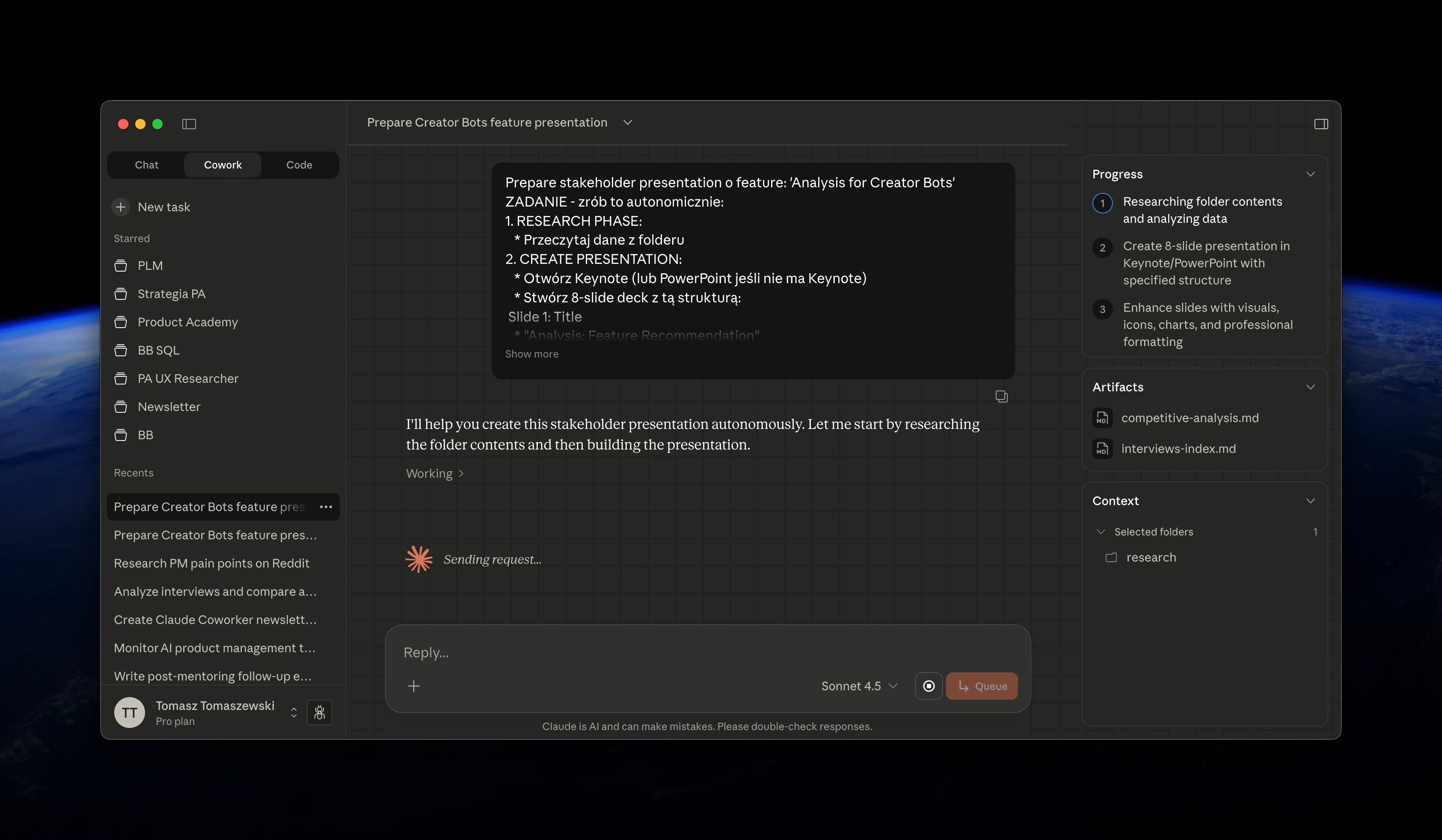Collapse the Selected folders tree
The height and width of the screenshot is (840, 1442).
tap(1101, 532)
